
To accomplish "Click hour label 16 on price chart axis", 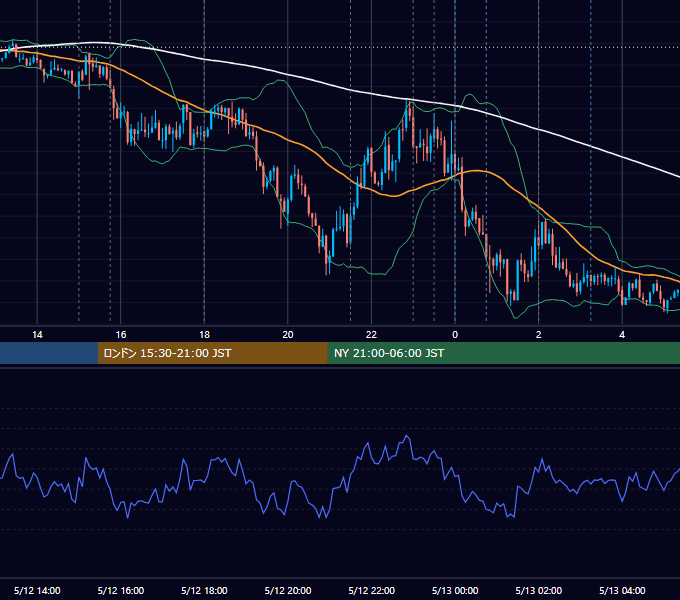I will (x=121, y=335).
